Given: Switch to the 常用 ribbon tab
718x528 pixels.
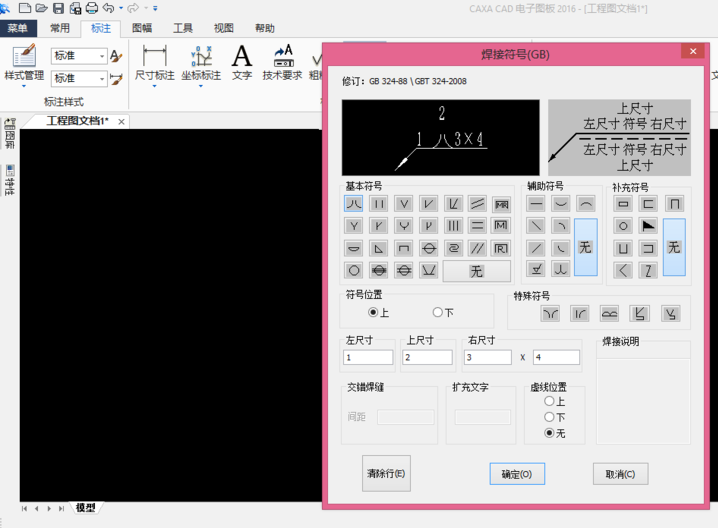Looking at the screenshot, I should point(60,28).
